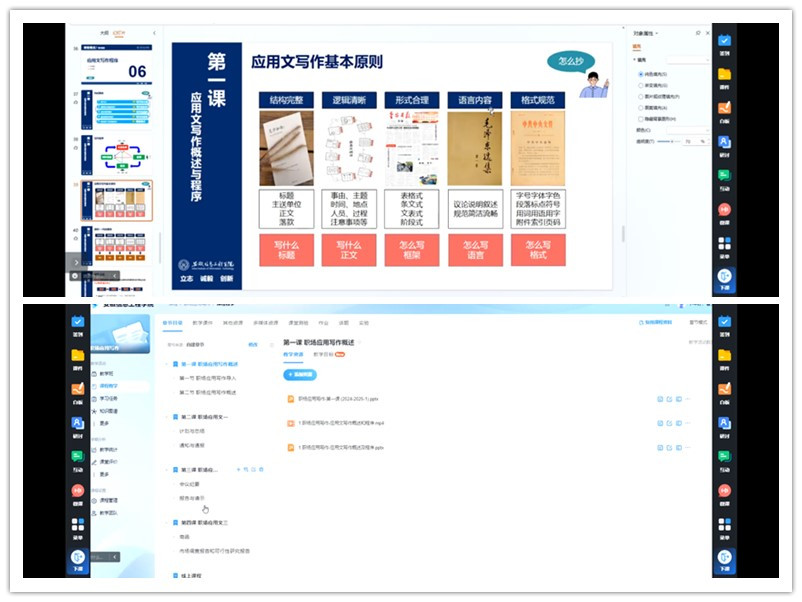The width and height of the screenshot is (802, 602).
Task: Open the 颜色 color dropdown in 对象属性 panel
Action: coord(690,129)
